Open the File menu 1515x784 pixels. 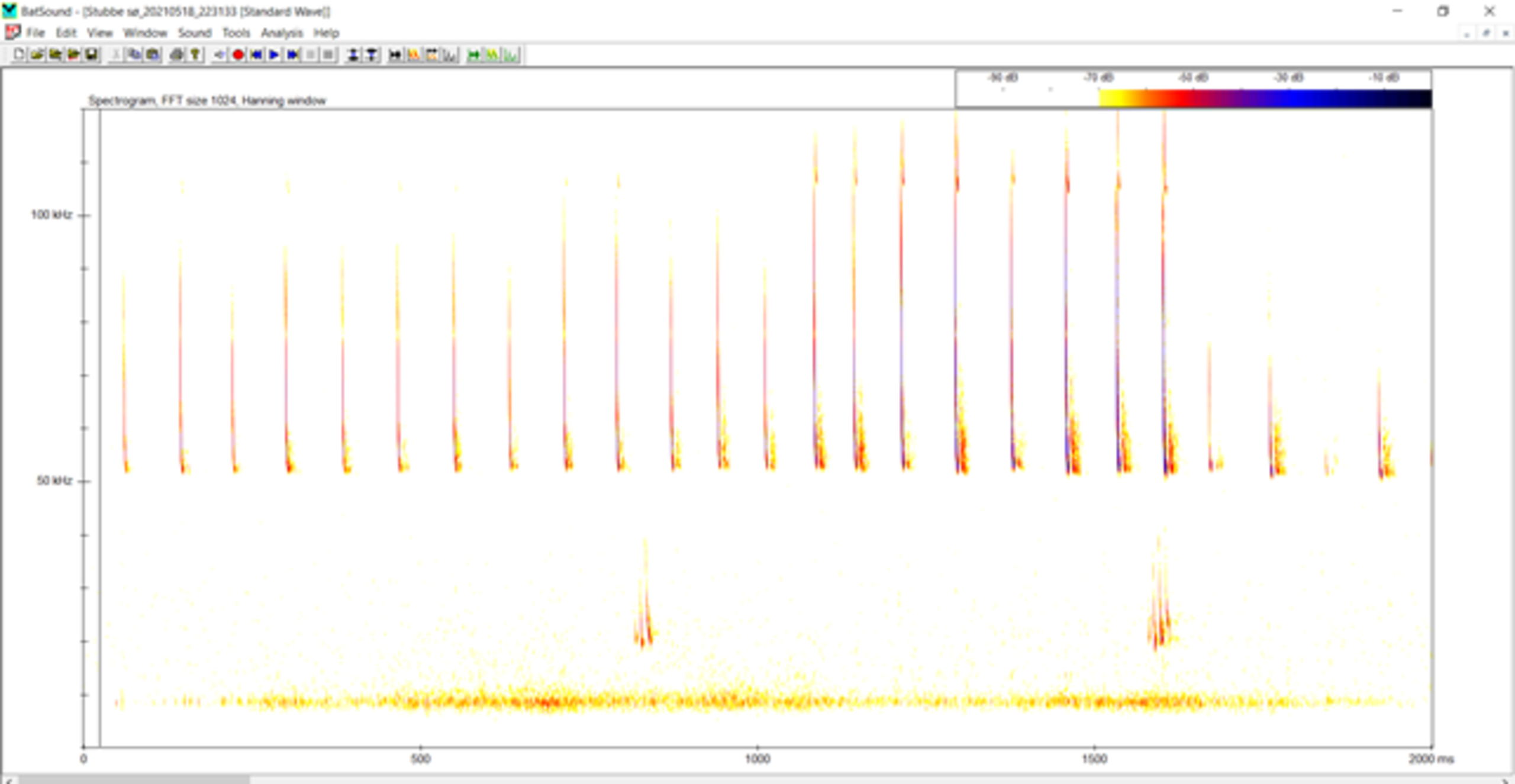tap(35, 33)
